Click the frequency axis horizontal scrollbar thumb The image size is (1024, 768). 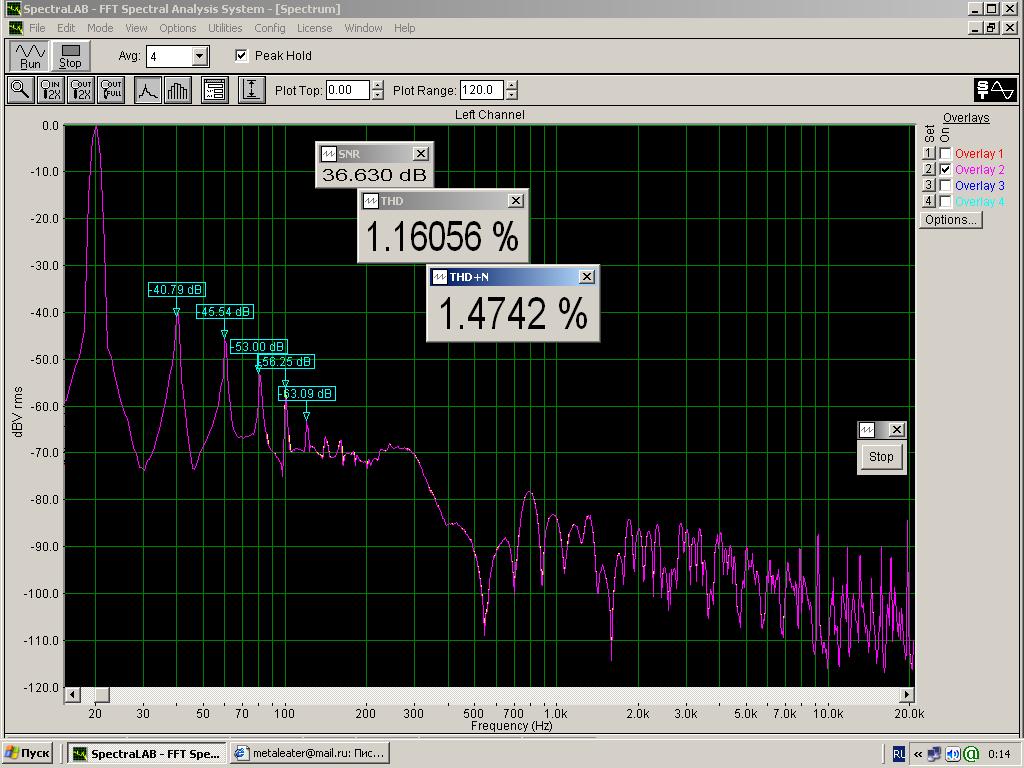101,695
